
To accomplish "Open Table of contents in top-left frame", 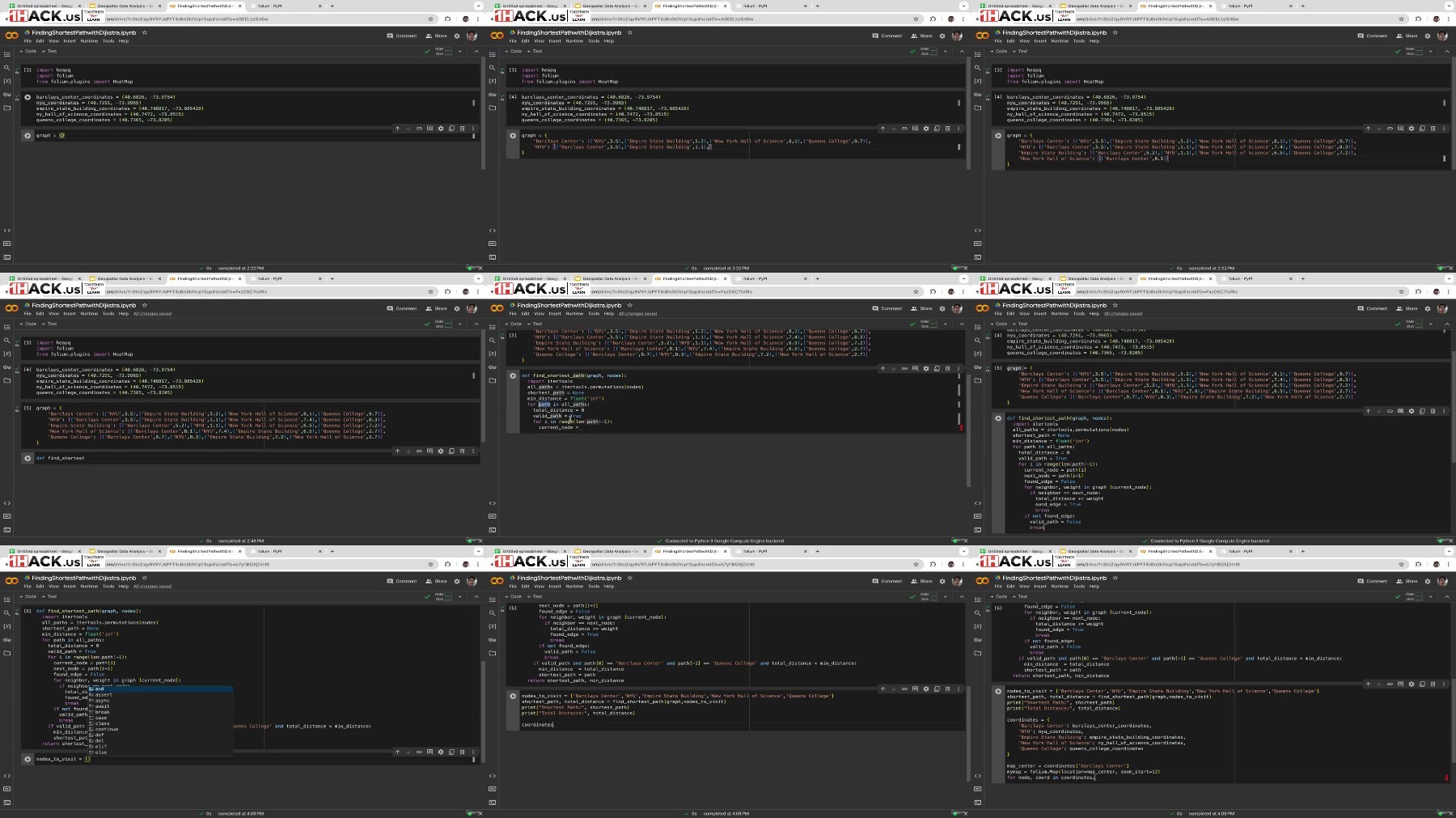I will (7, 55).
